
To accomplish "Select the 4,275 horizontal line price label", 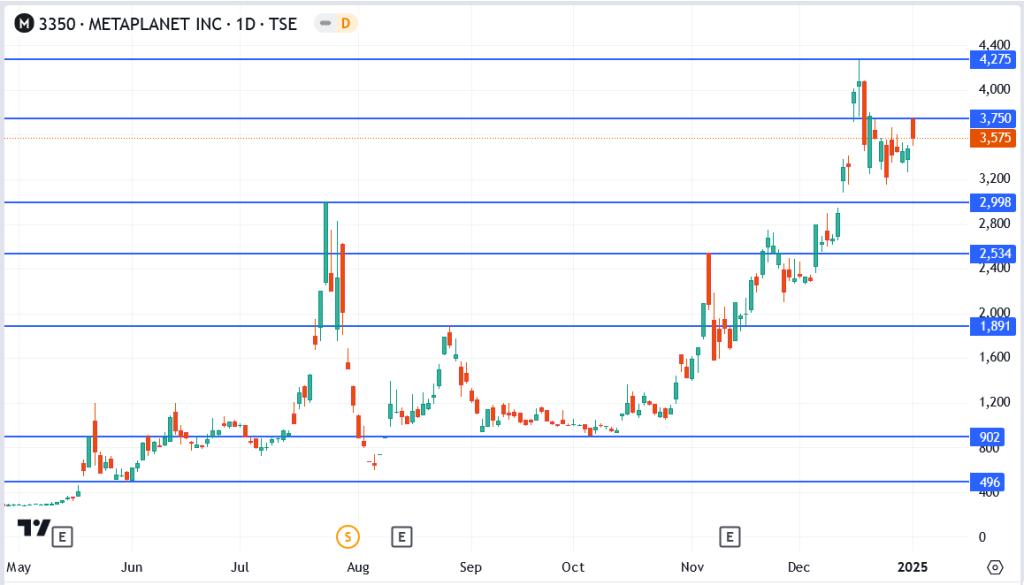I will point(991,60).
